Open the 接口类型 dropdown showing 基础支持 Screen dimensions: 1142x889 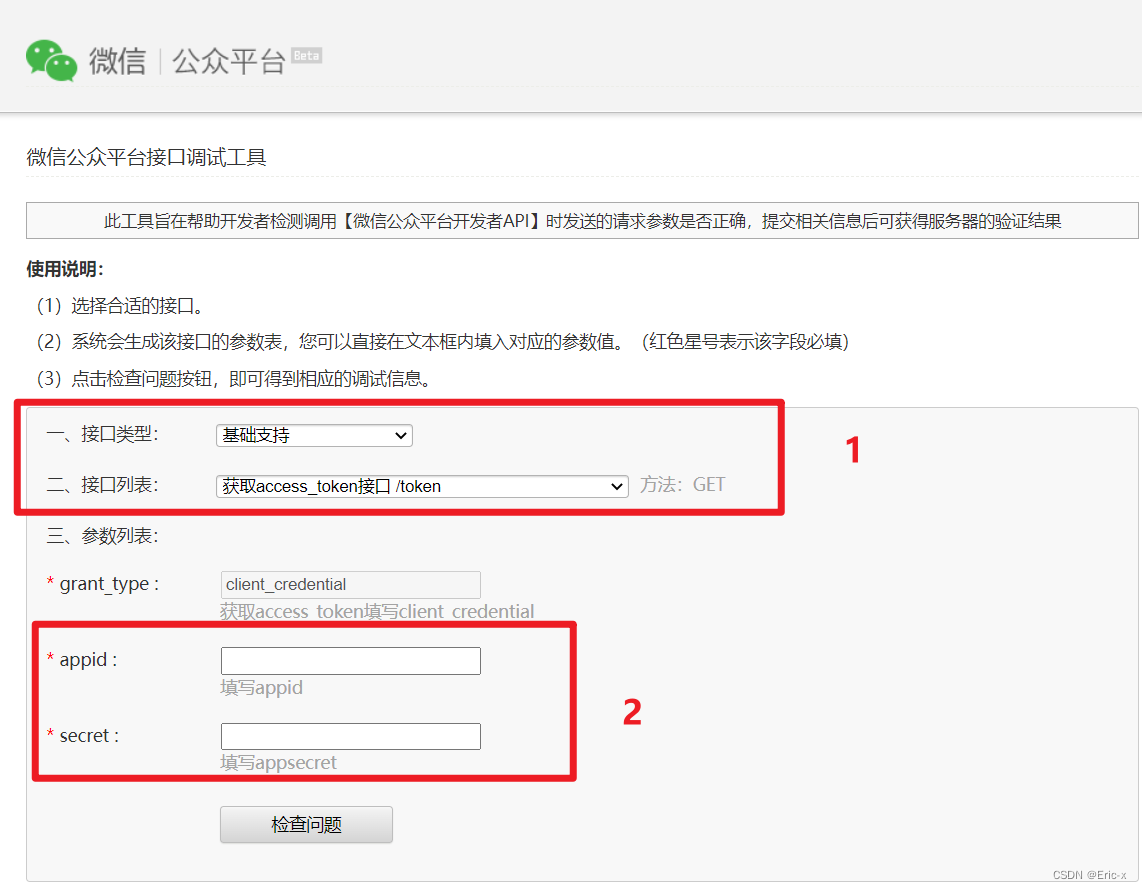[314, 435]
